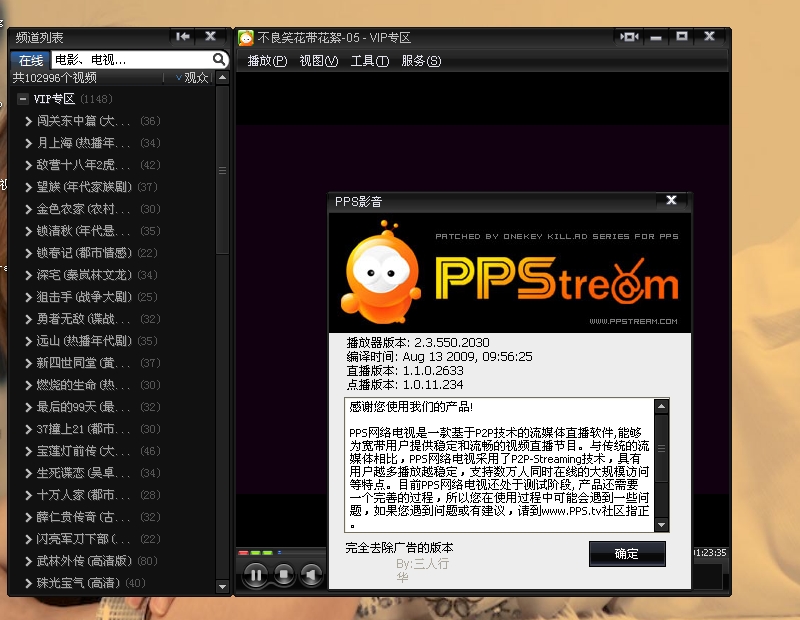Close the PPS影音 about dialog

[x=671, y=200]
